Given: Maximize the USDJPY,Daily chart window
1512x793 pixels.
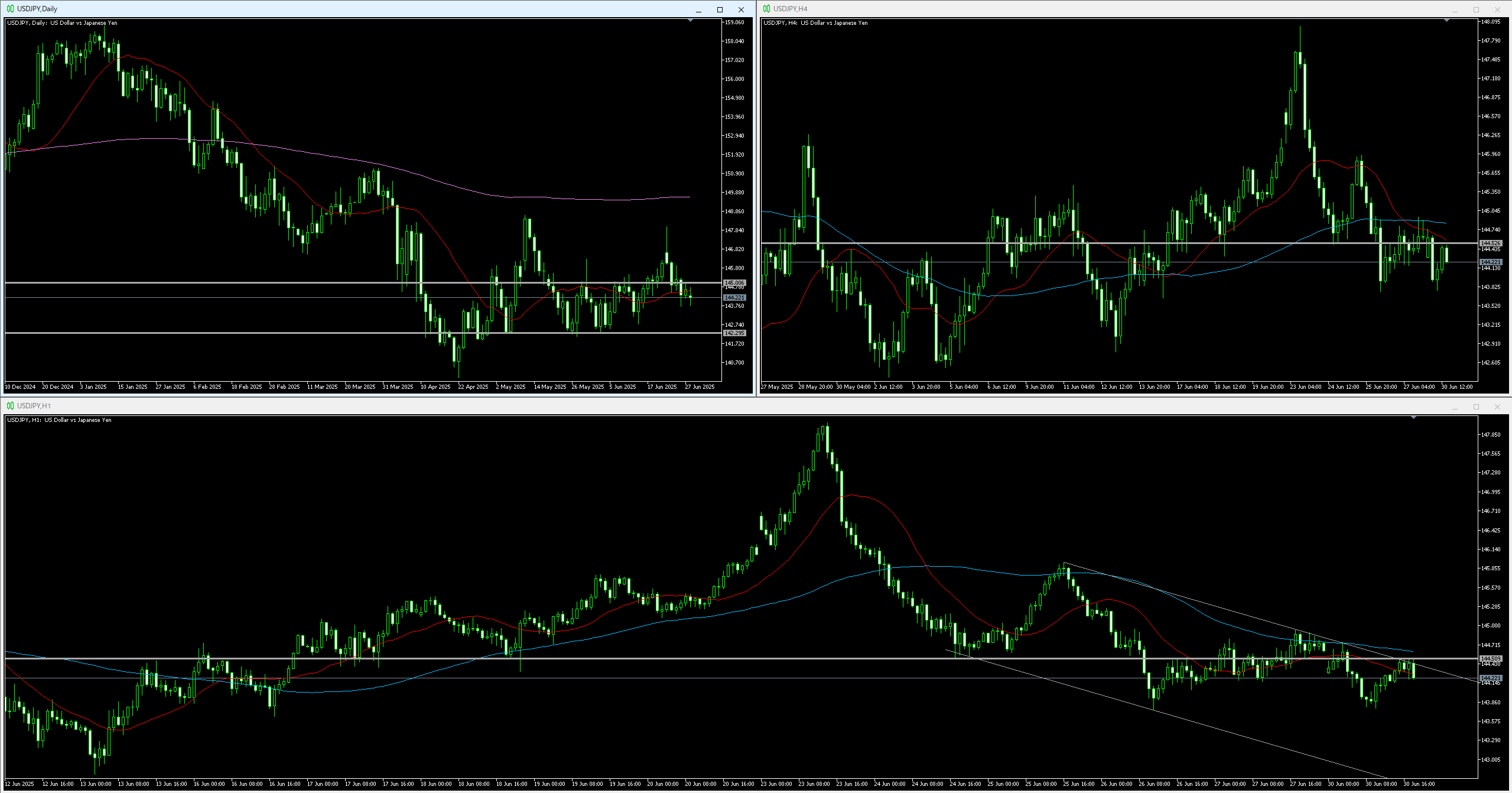Looking at the screenshot, I should [x=720, y=9].
